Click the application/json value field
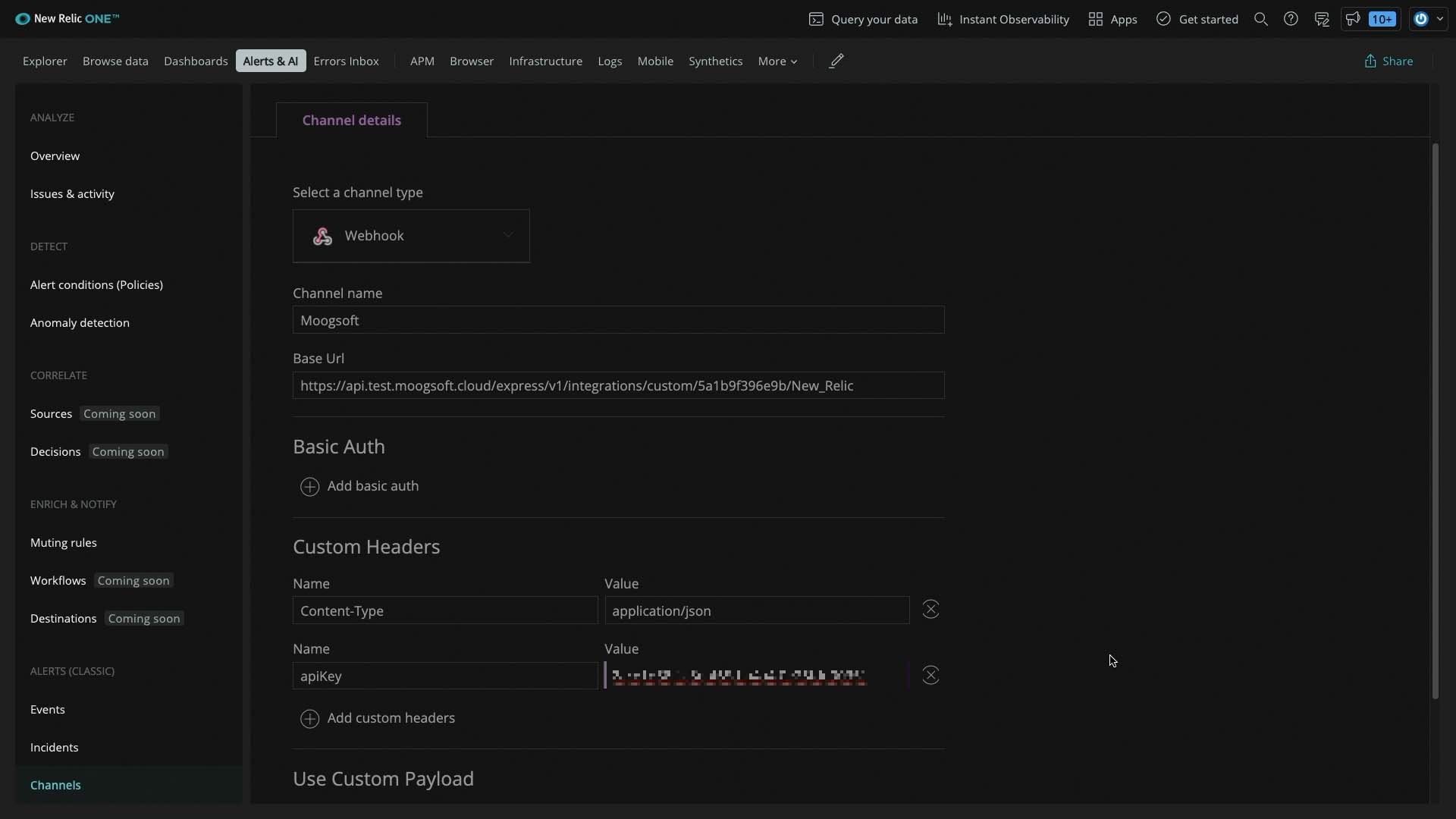This screenshot has width=1456, height=819. pyautogui.click(x=757, y=610)
